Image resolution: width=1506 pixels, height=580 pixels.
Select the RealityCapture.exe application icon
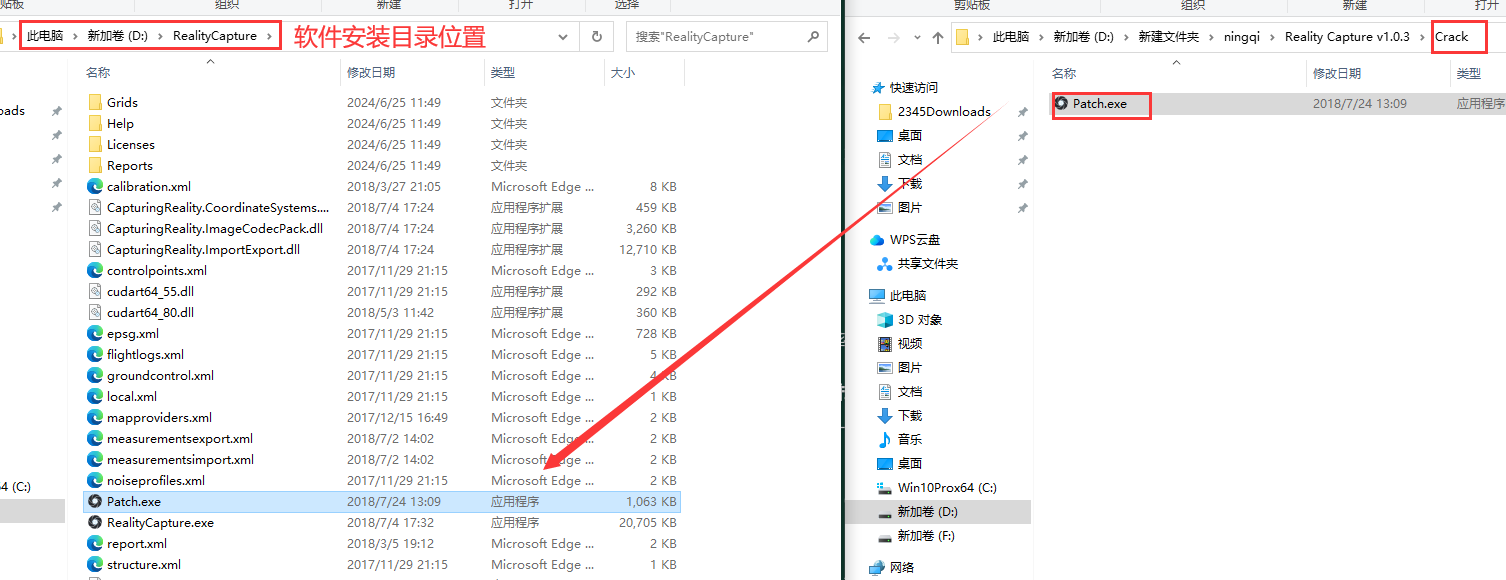coord(95,522)
